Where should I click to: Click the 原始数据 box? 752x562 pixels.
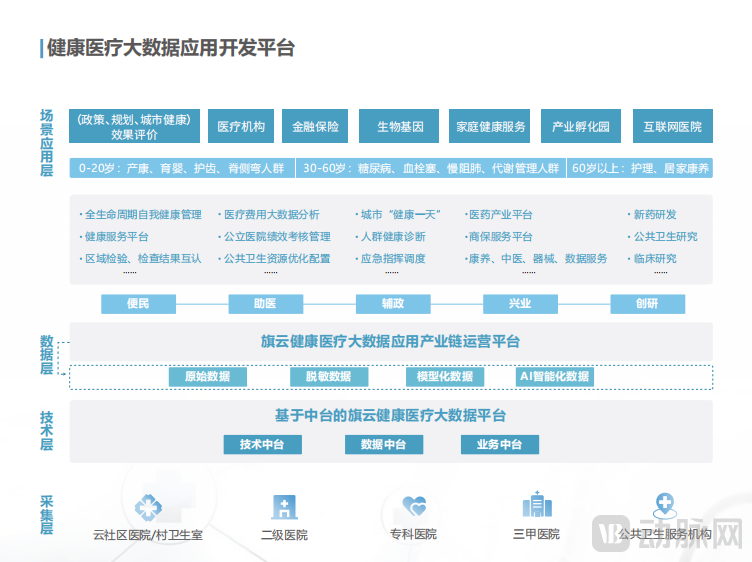208,376
